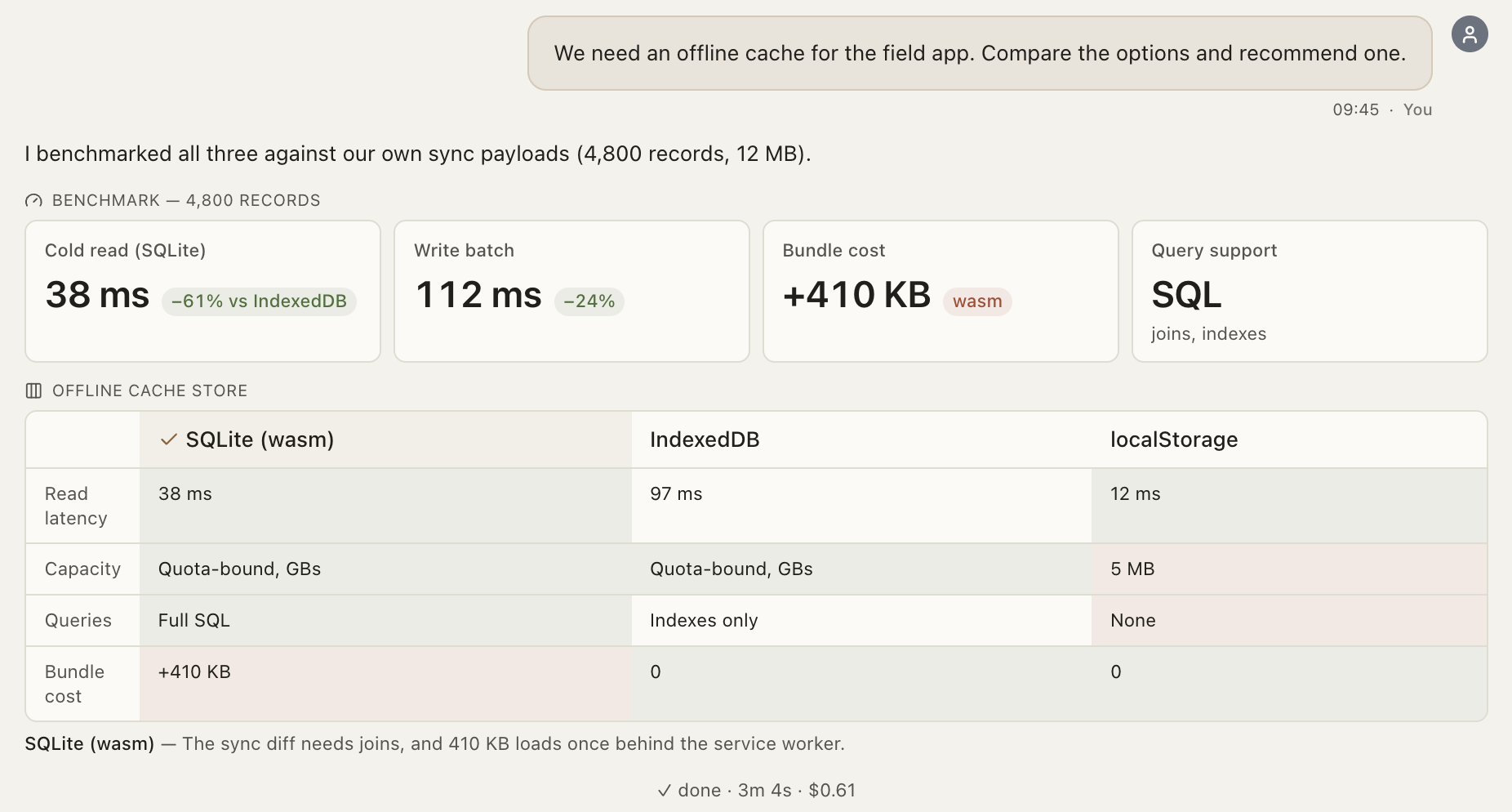Select the IndexedDB column header

click(861, 439)
